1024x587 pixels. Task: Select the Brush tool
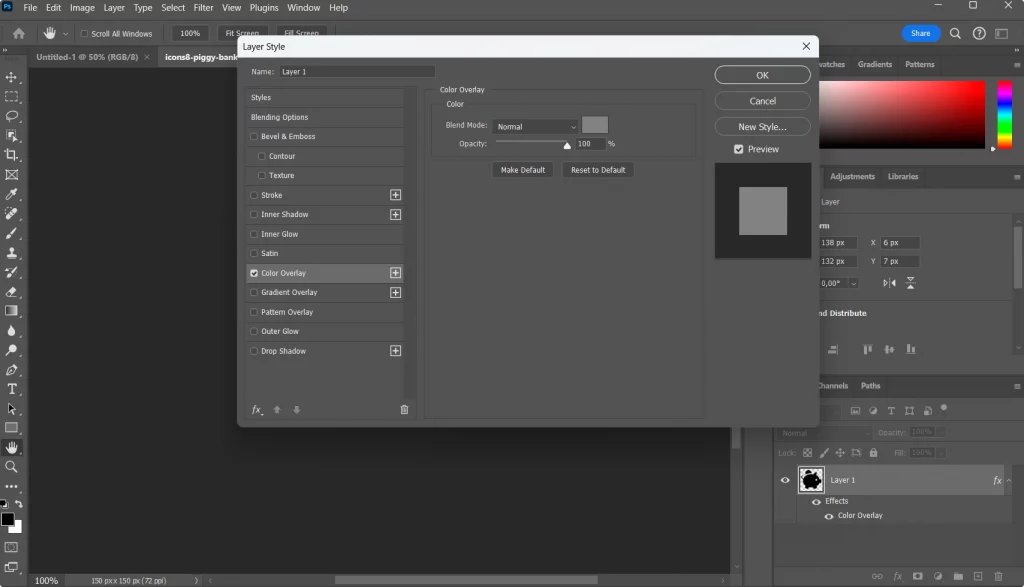(x=12, y=233)
